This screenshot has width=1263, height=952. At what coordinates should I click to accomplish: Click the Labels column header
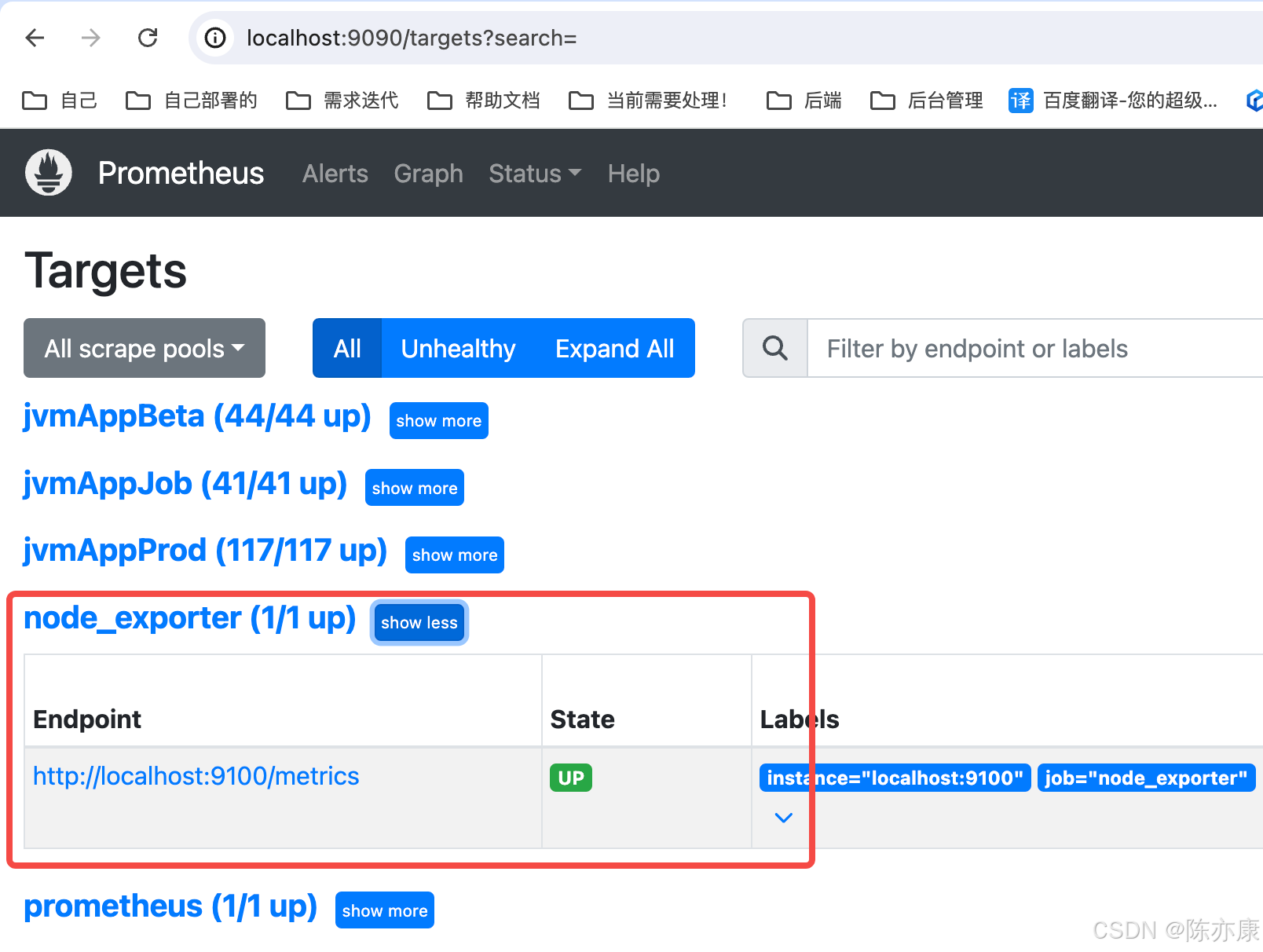[800, 719]
